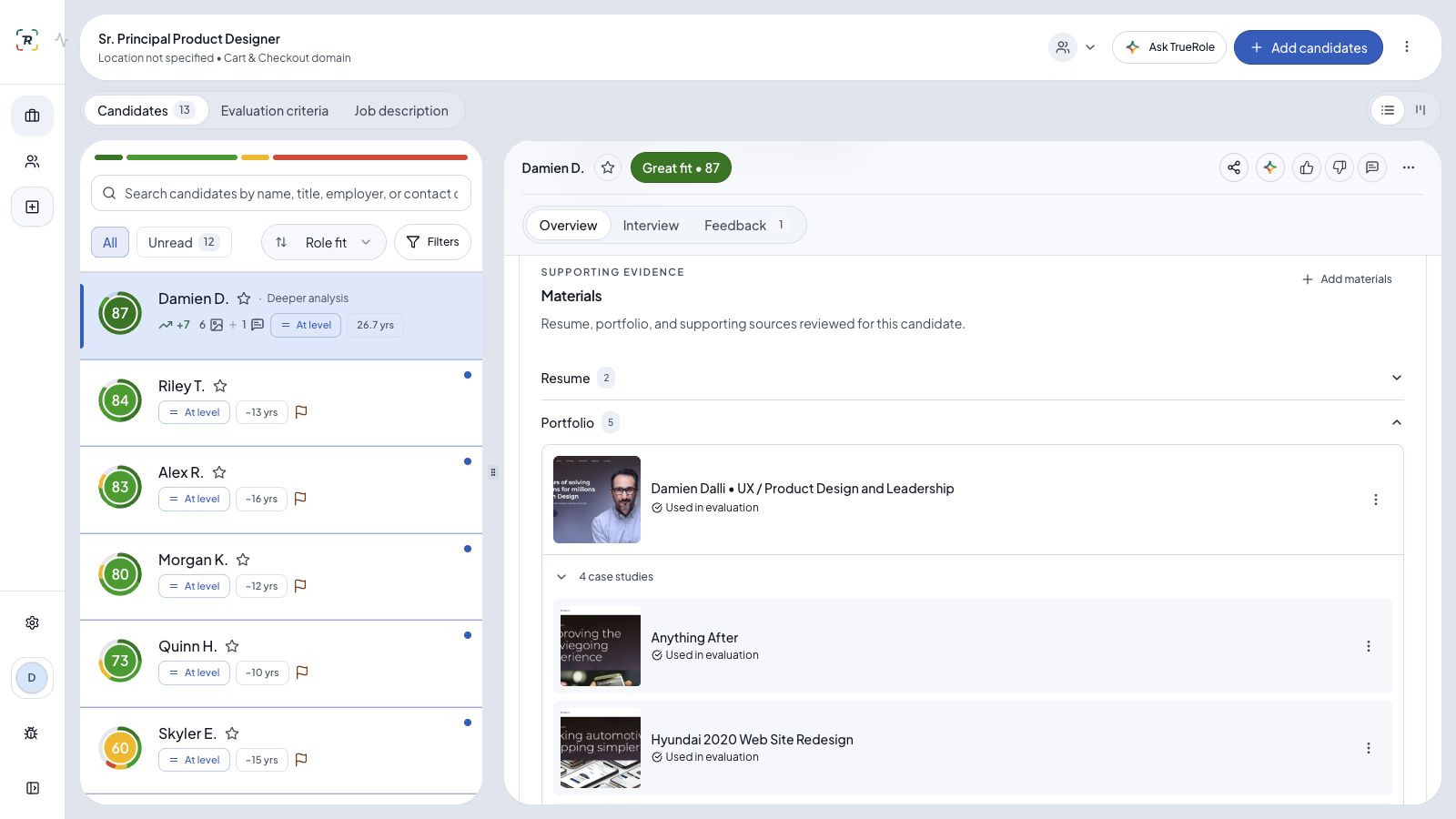Open the Feedback tab
The image size is (1456, 819).
tap(746, 226)
